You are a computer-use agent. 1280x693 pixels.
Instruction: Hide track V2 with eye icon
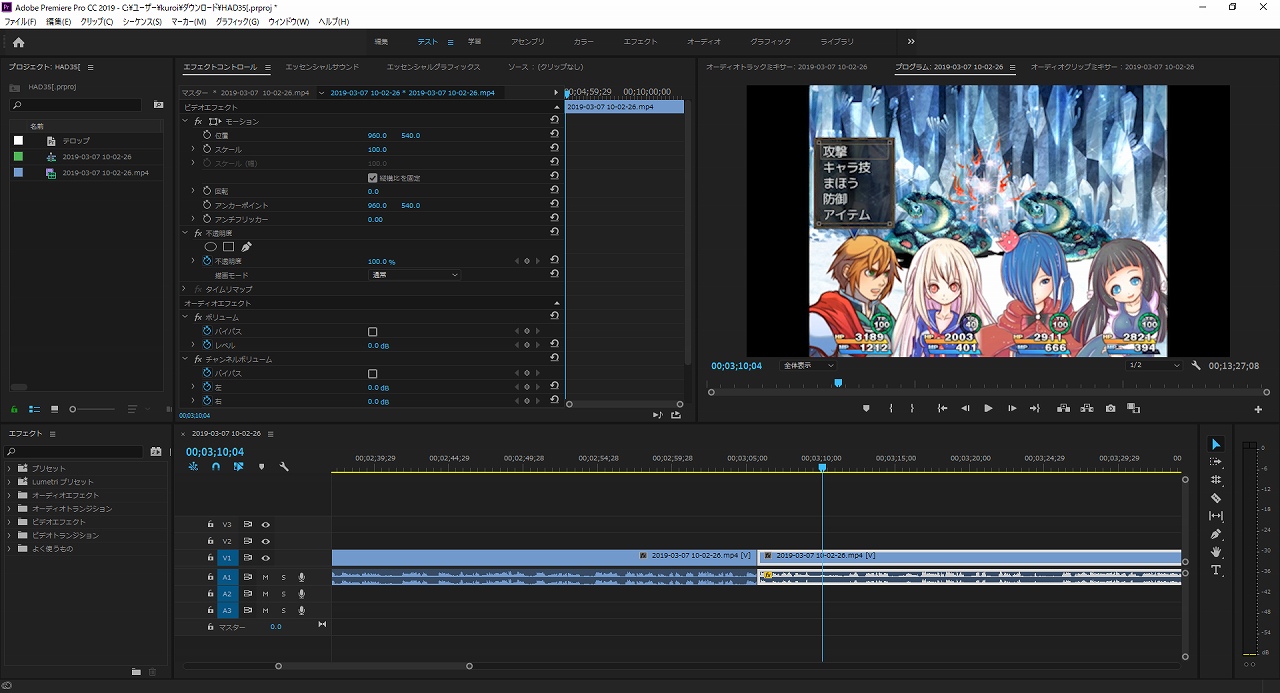[x=266, y=541]
